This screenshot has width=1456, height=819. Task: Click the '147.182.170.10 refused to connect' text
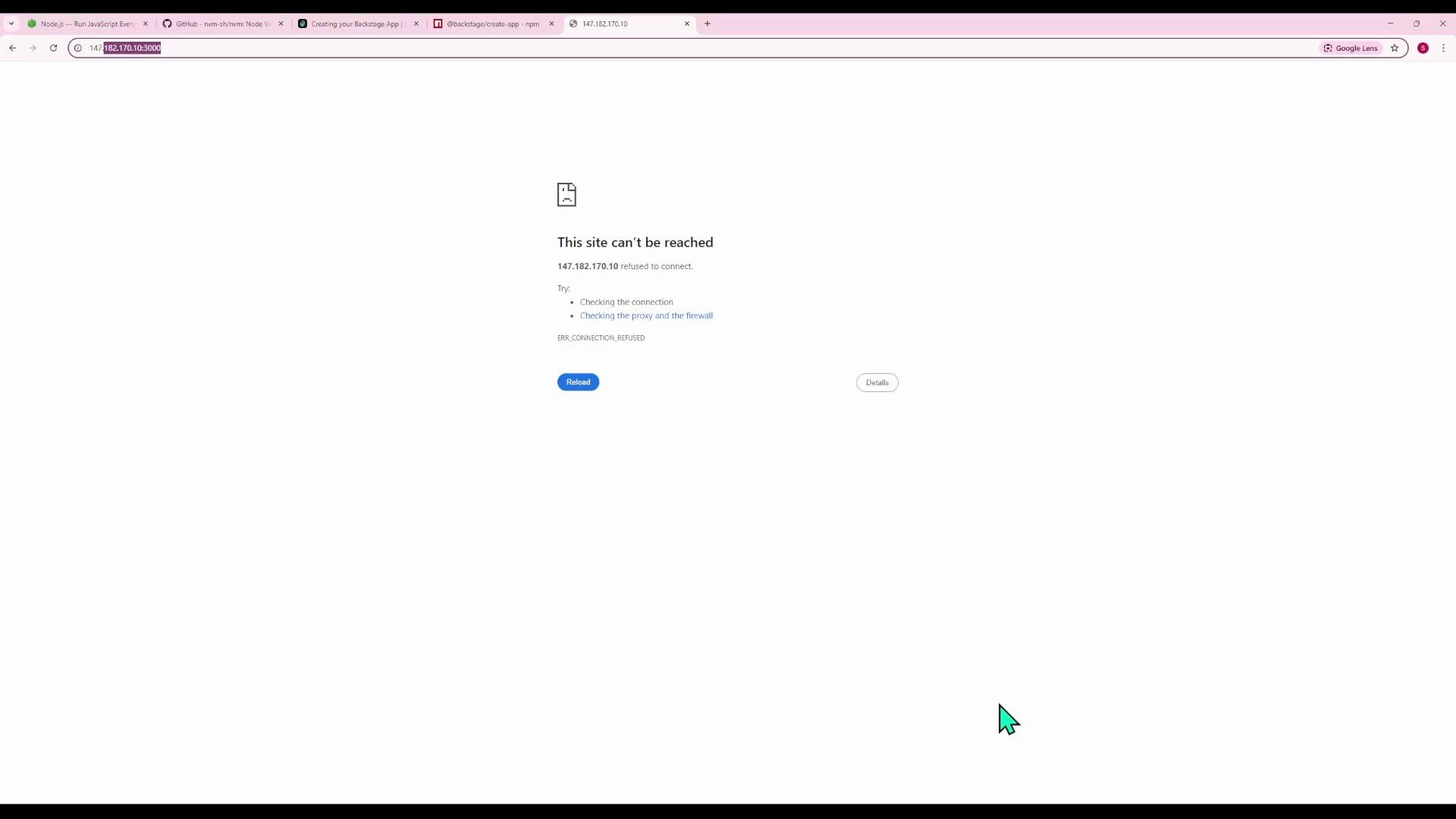point(625,266)
